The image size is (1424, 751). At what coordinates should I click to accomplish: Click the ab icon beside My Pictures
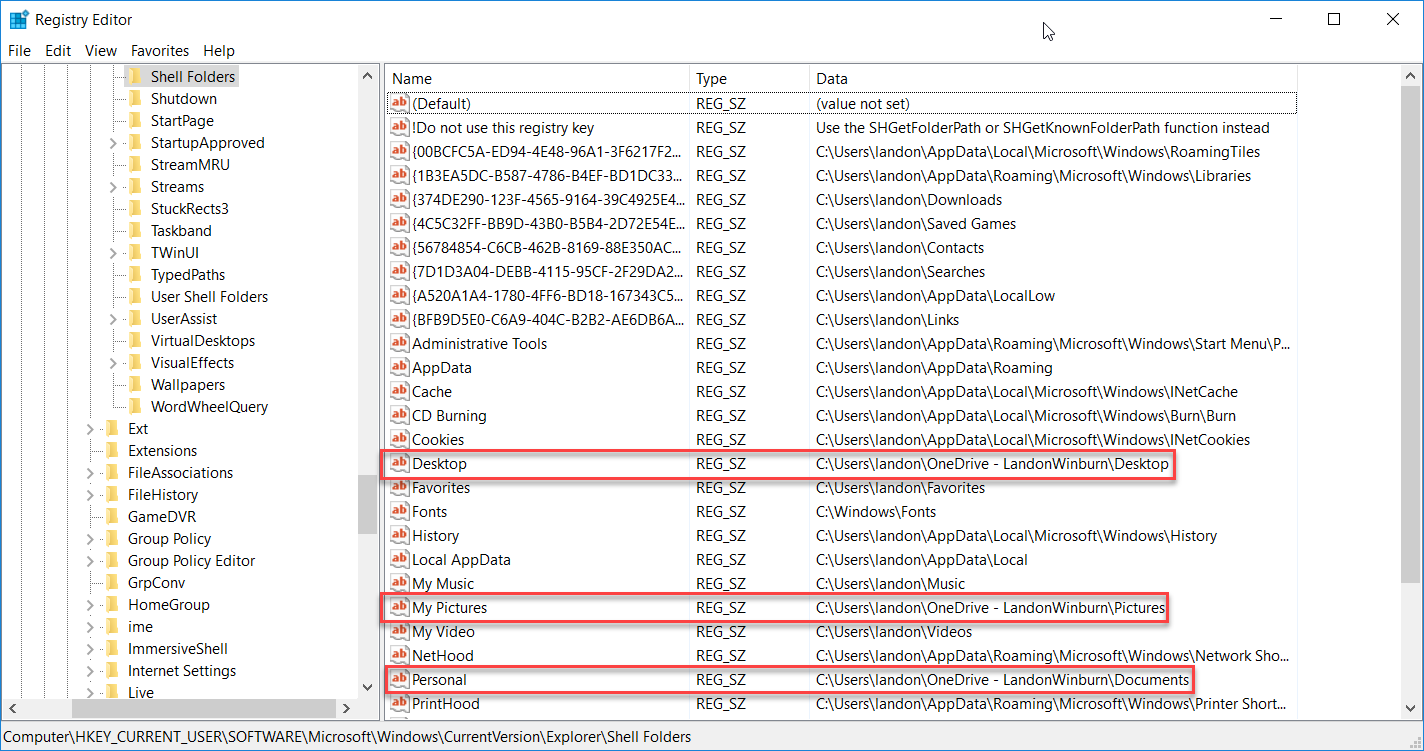[x=400, y=607]
